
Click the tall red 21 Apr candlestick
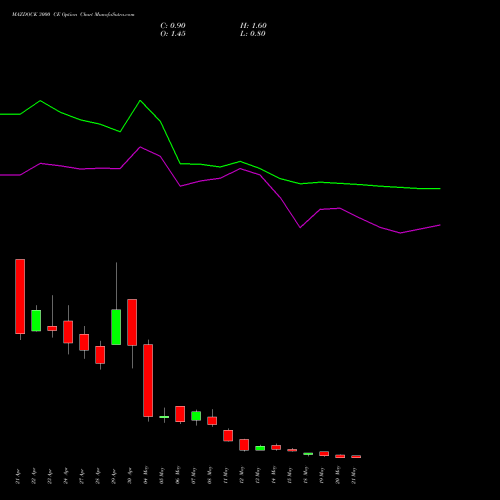20,296
